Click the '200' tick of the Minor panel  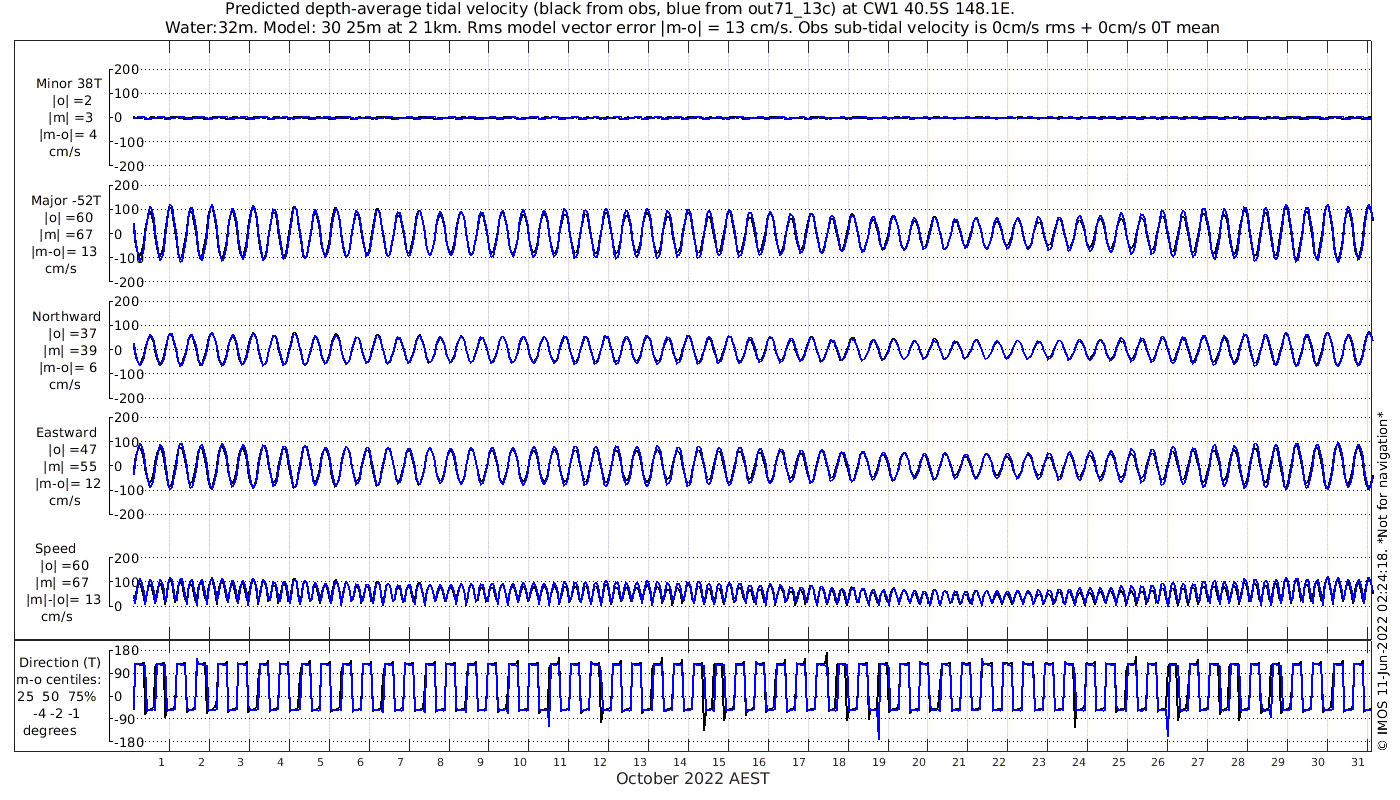(x=125, y=69)
